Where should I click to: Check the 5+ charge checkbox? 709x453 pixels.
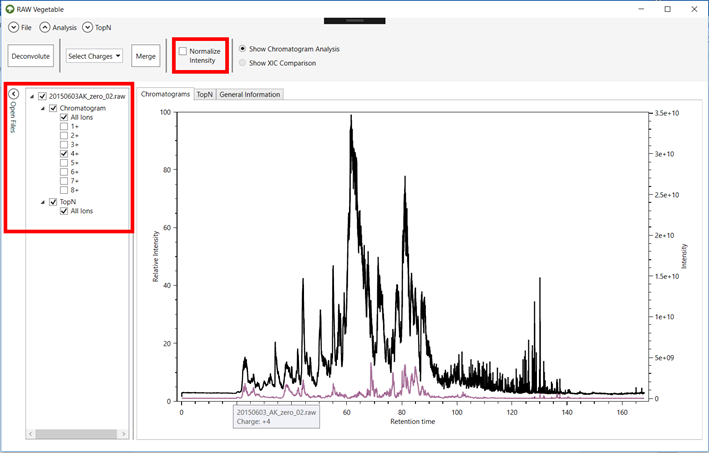tap(64, 163)
